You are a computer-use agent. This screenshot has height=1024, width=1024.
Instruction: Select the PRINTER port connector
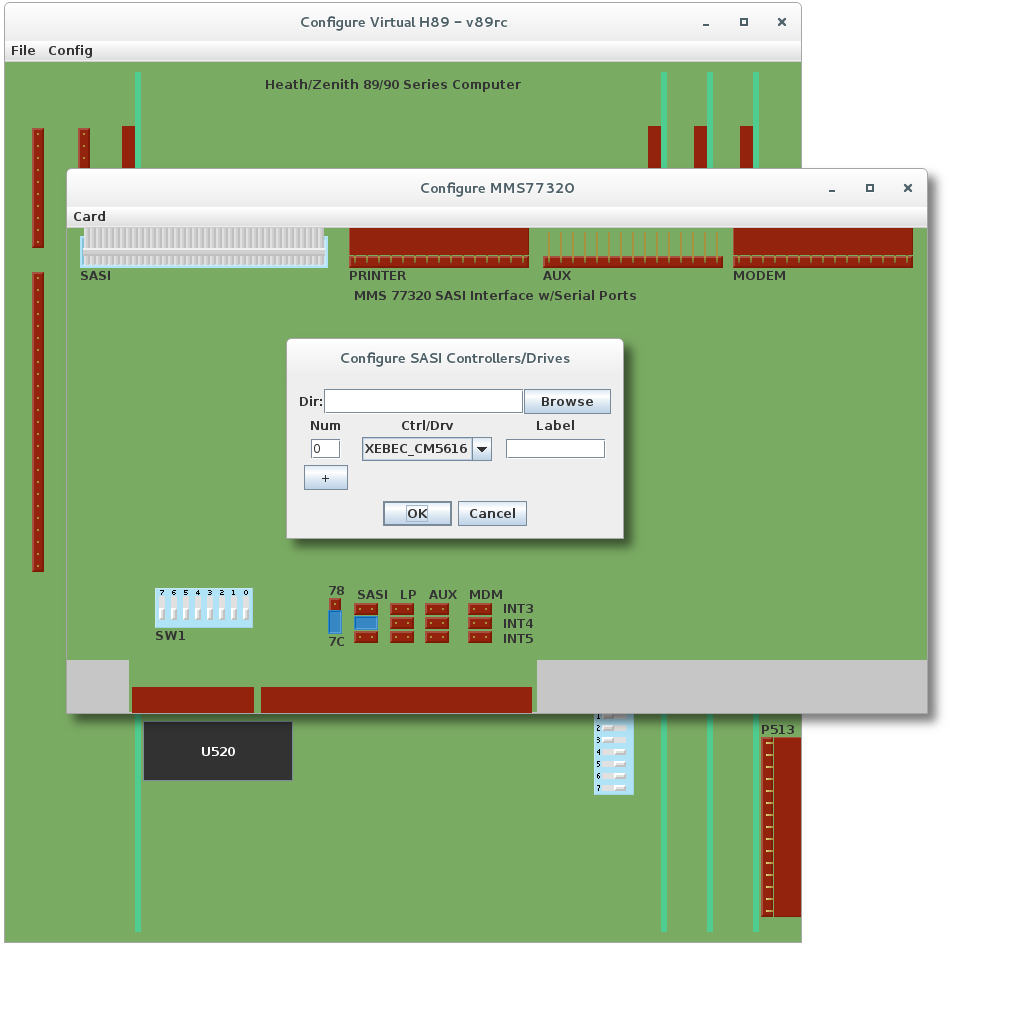tap(438, 247)
